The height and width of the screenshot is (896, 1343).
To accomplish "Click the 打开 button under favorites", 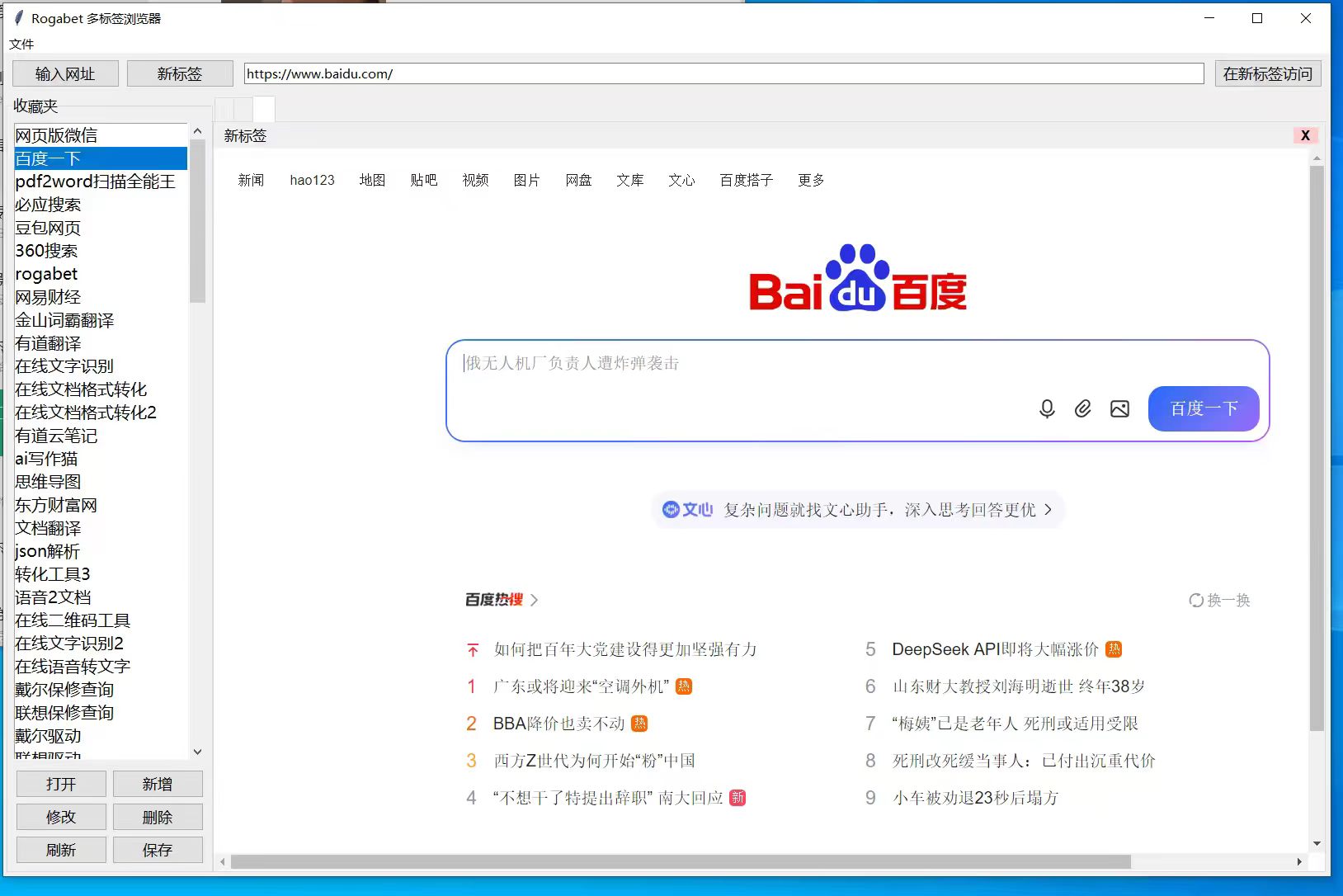I will pyautogui.click(x=61, y=784).
